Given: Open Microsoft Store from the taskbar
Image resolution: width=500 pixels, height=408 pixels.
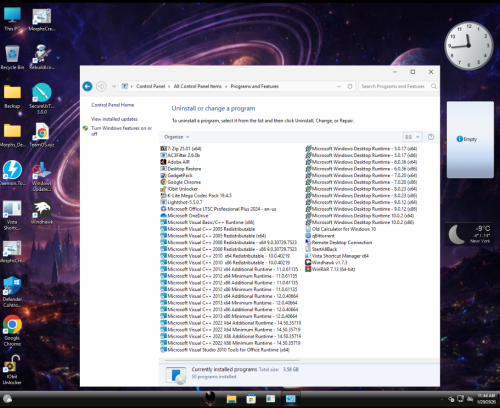Looking at the screenshot, I should click(x=251, y=399).
